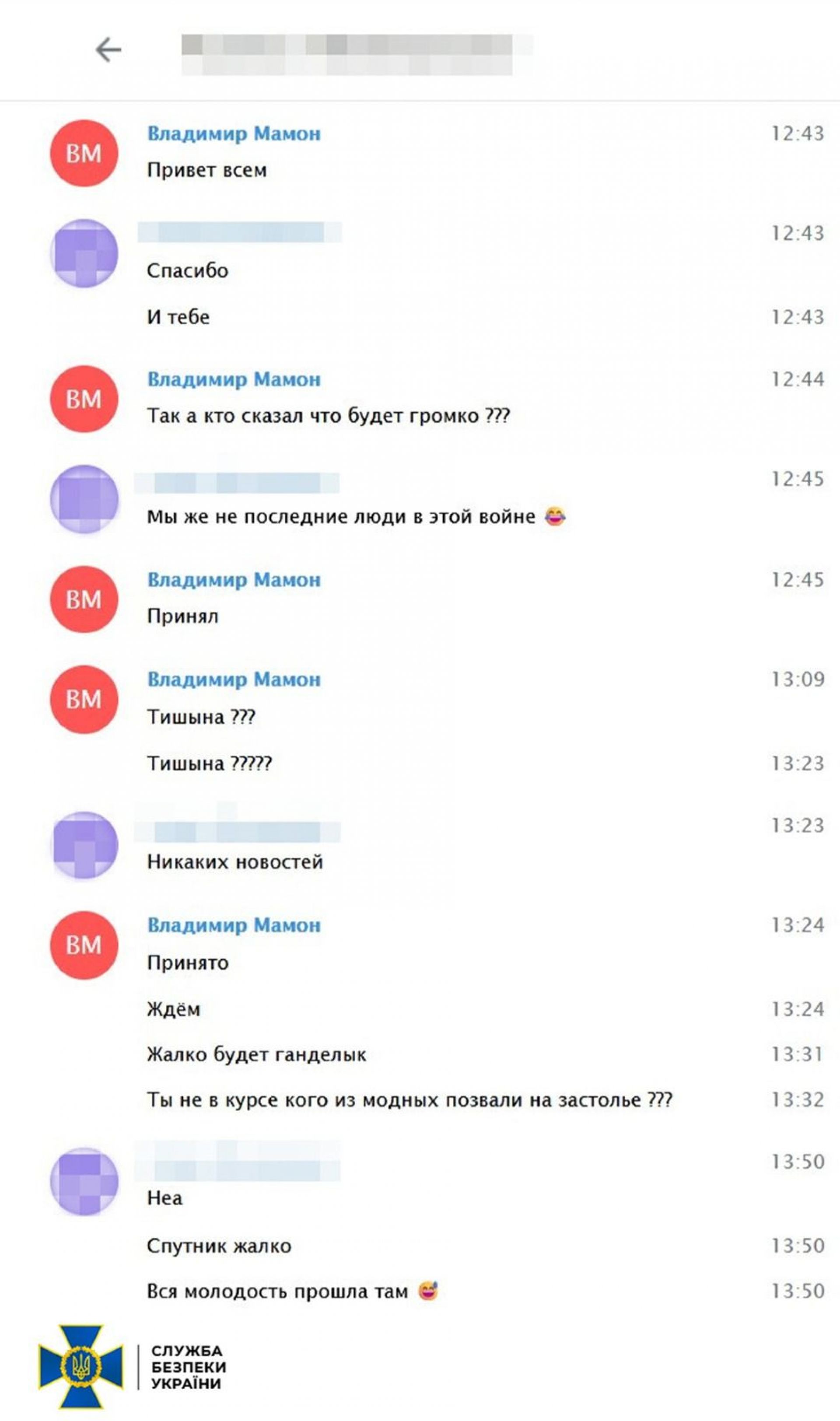Click the blurred sender name above 'Спасибо'
Screen dimensions: 840x1421
[239, 232]
